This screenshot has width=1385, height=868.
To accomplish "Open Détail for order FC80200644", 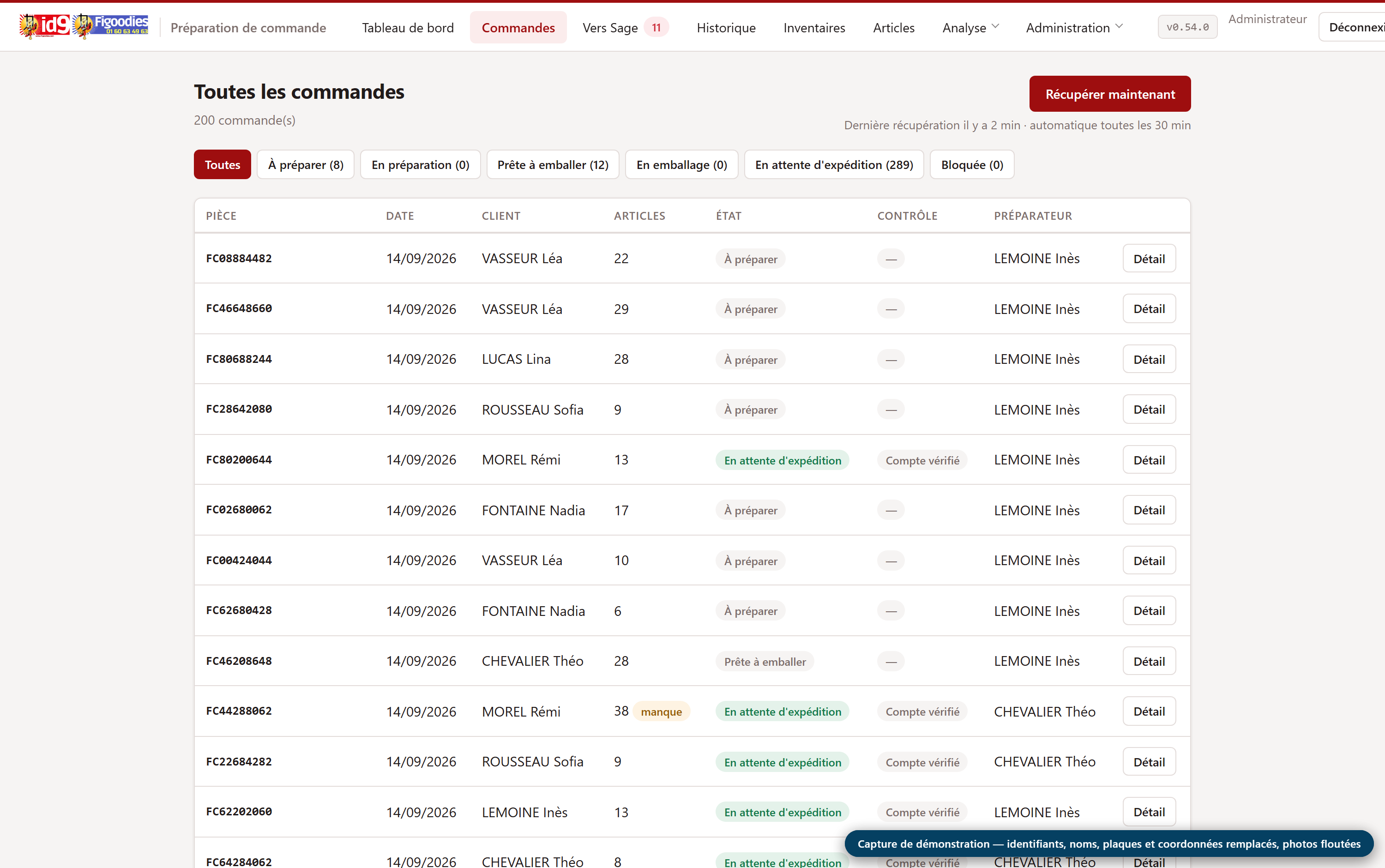I will point(1149,460).
